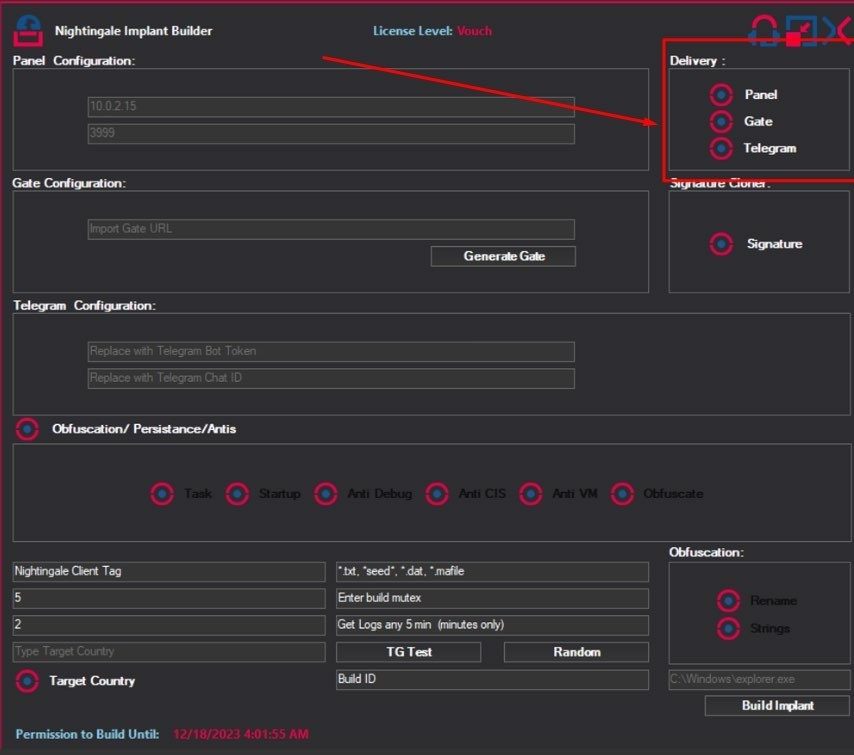The image size is (854, 755).
Task: Toggle the Target Country switch
Action: click(27, 681)
